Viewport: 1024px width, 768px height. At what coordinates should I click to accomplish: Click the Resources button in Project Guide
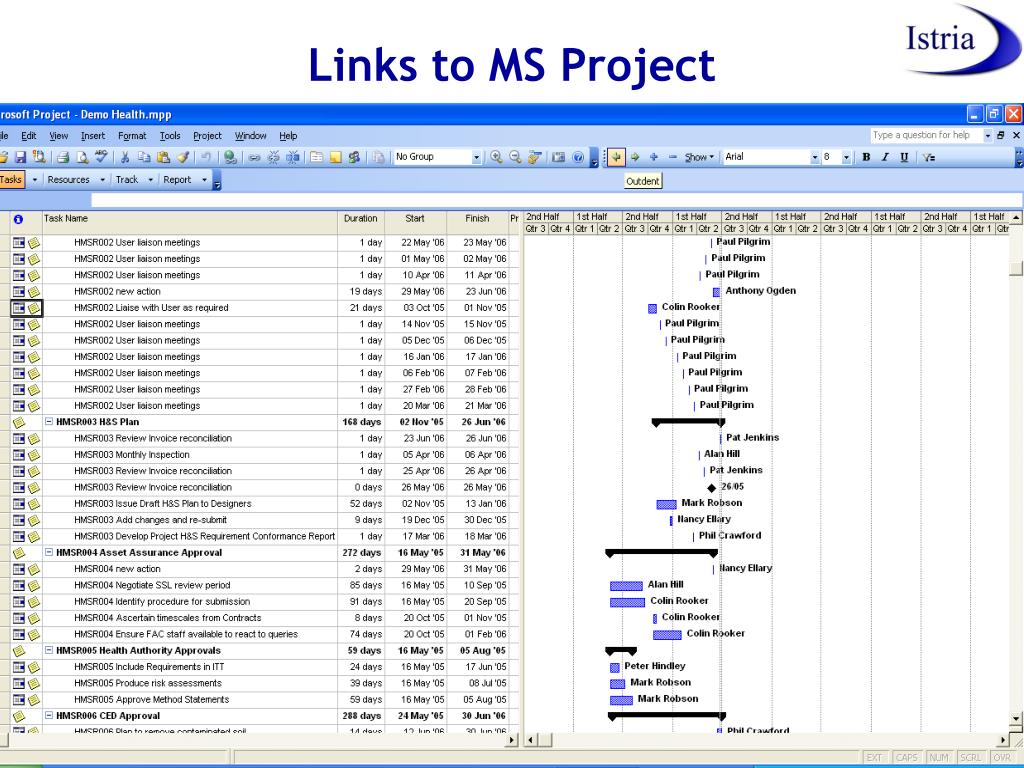69,180
